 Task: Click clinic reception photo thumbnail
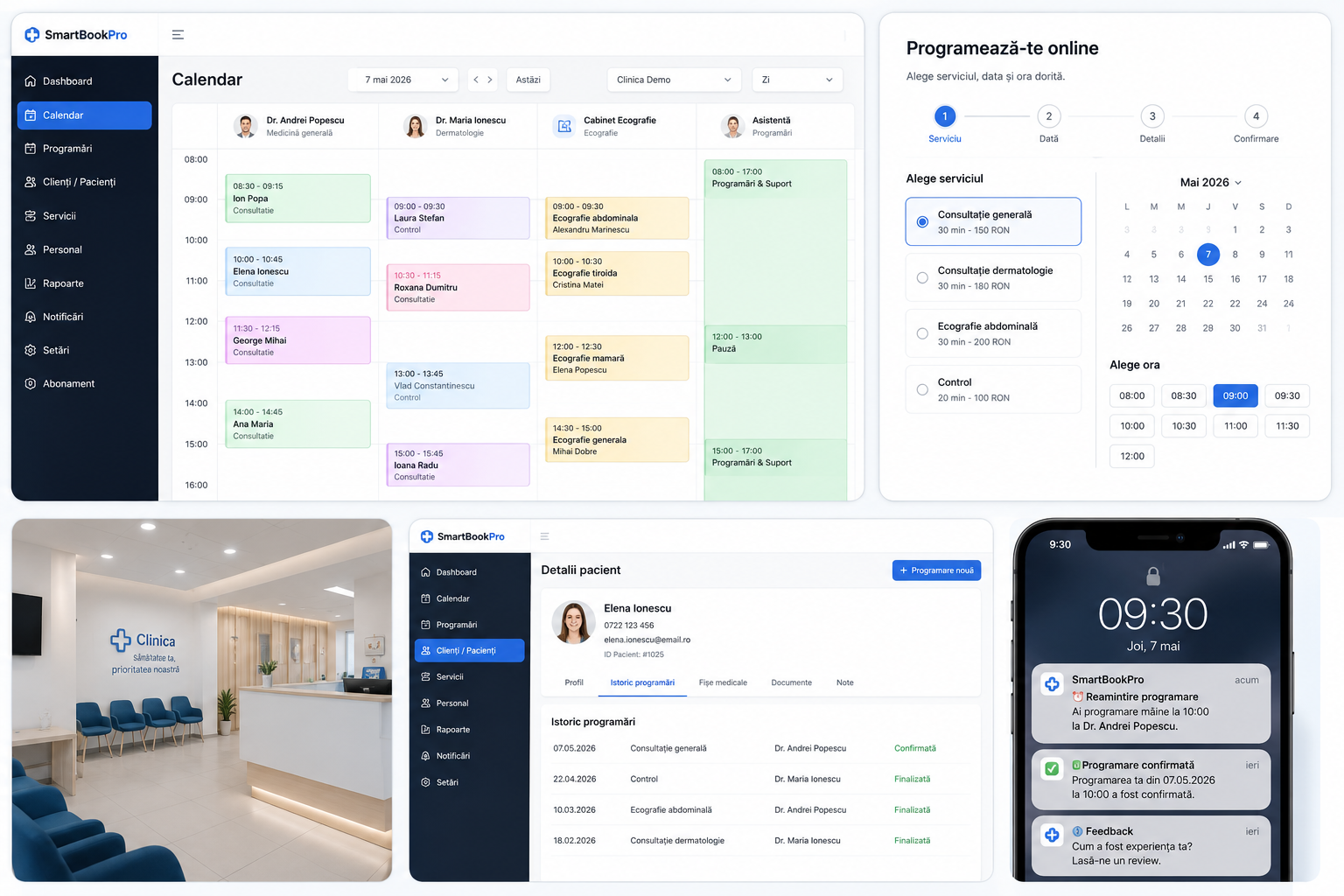(201, 700)
